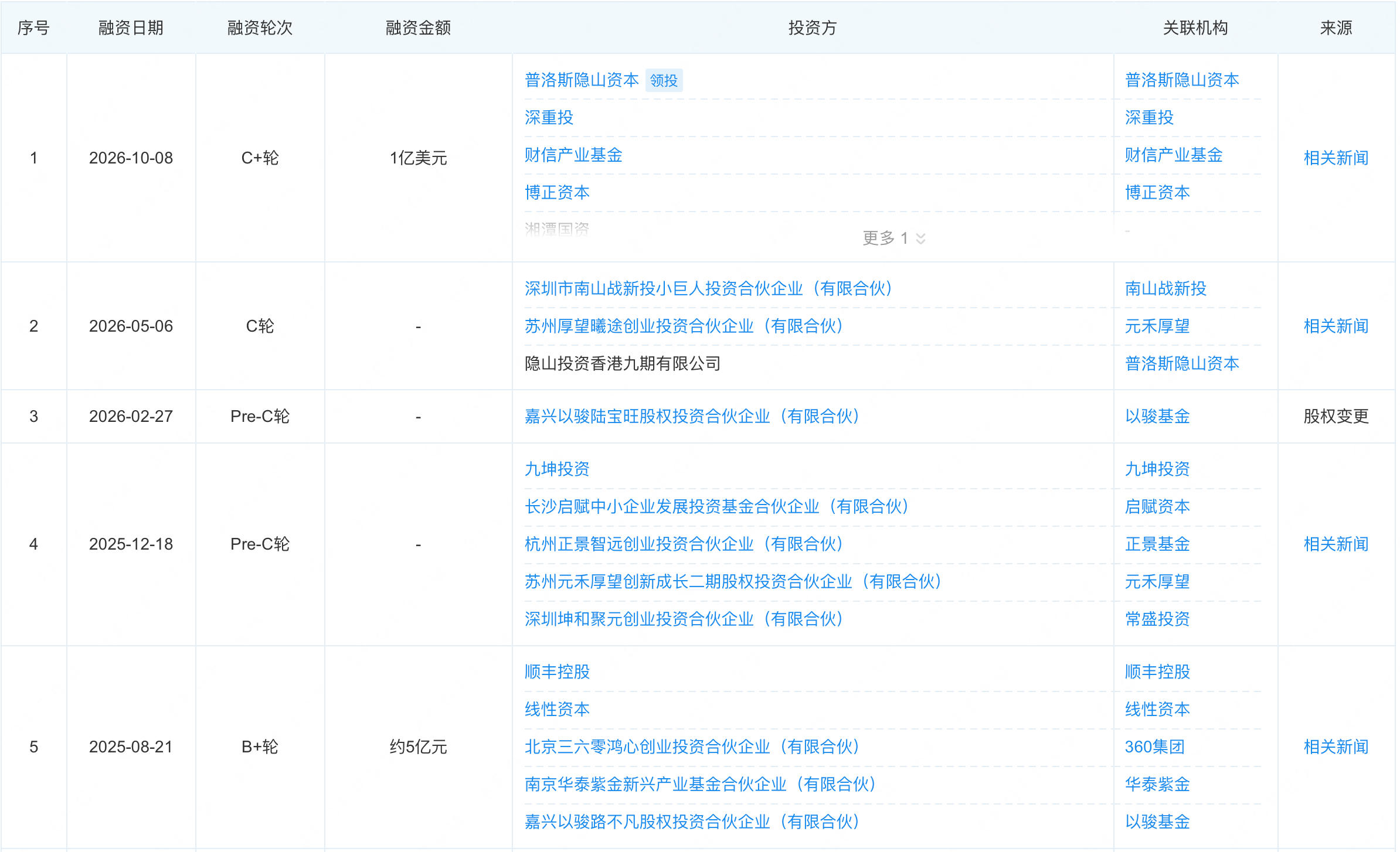
Task: Open 线性资本 in the 投资方 column
Action: [x=557, y=709]
